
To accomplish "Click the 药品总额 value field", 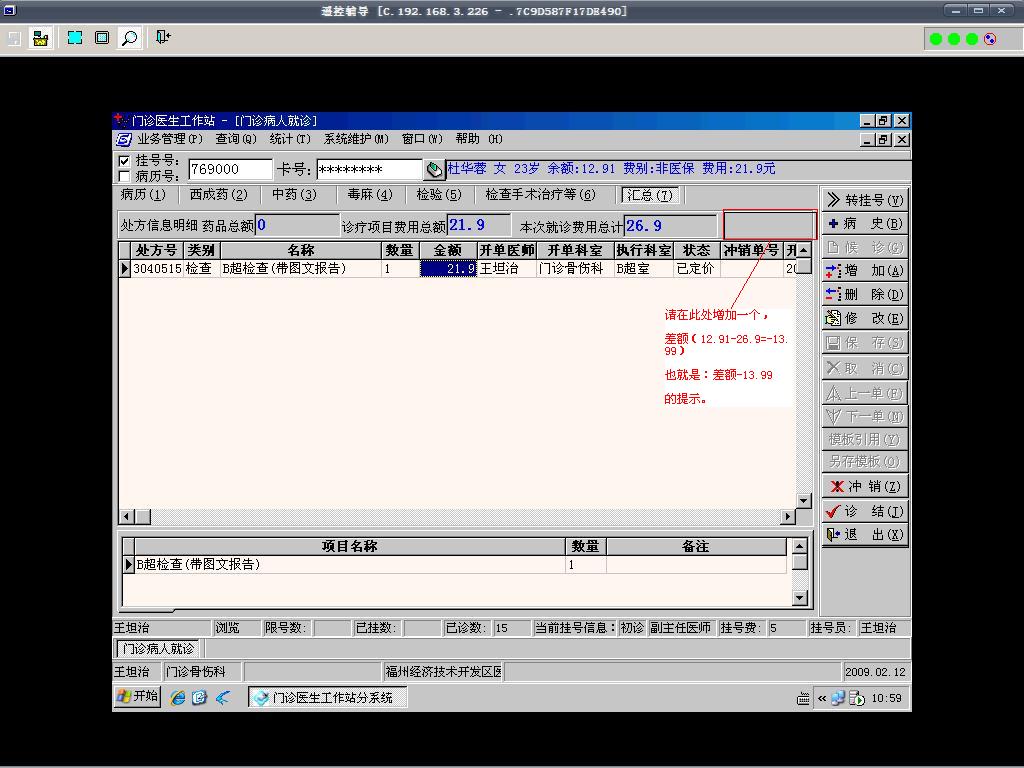I will 297,225.
